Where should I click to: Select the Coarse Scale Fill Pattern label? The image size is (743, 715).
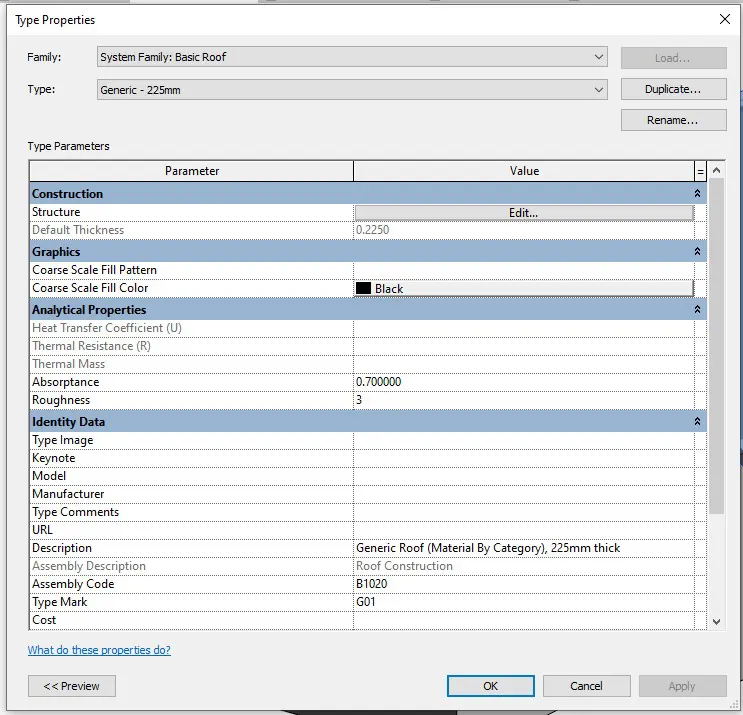tap(94, 270)
